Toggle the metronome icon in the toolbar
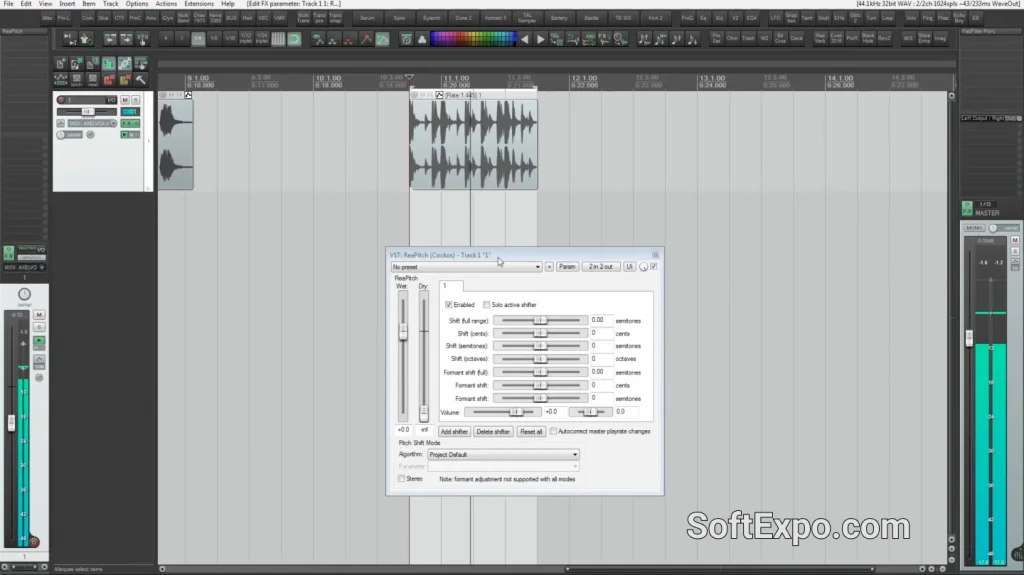 pyautogui.click(x=407, y=39)
